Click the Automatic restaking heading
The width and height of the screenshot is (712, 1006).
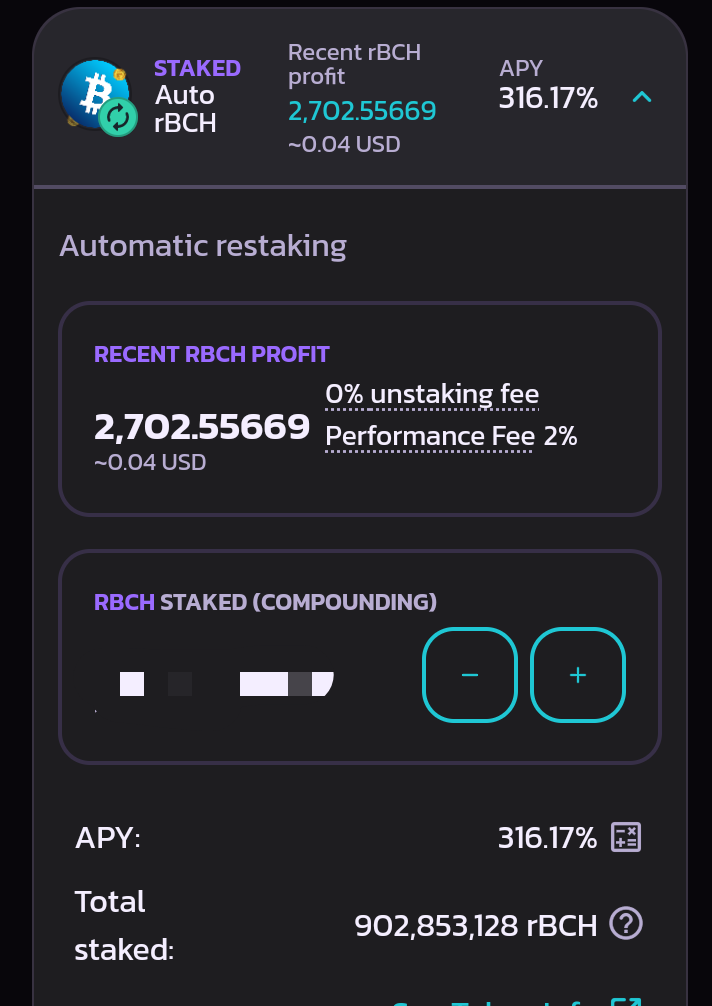click(203, 246)
